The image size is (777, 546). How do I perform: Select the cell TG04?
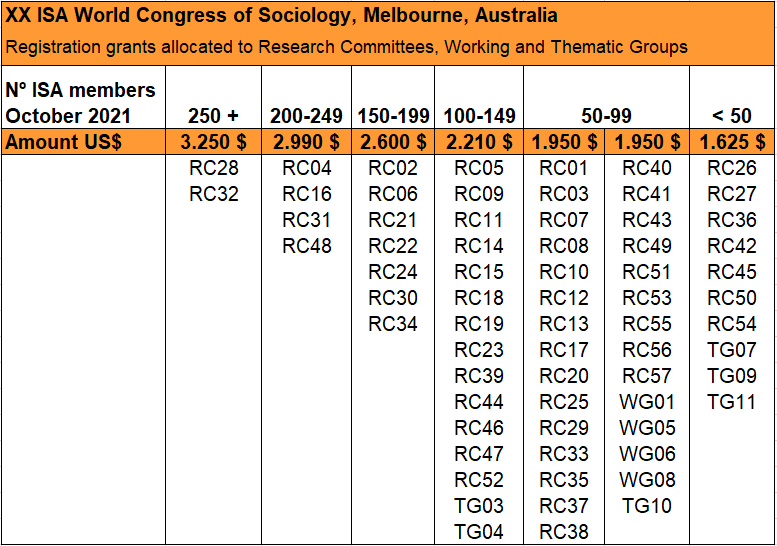(x=479, y=532)
